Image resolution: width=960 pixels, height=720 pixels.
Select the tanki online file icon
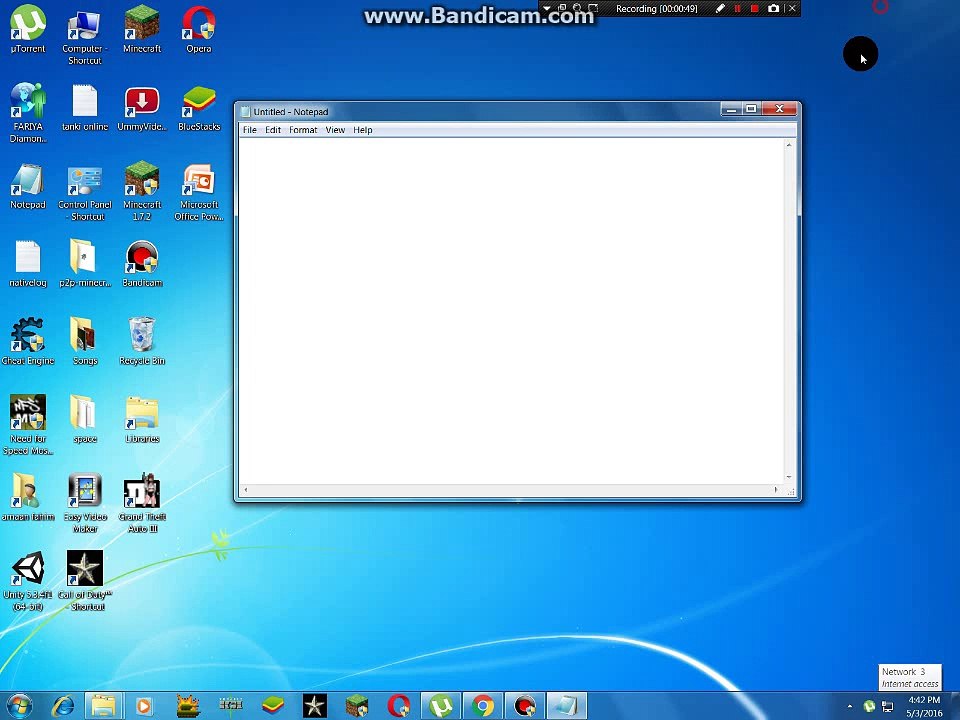[84, 108]
